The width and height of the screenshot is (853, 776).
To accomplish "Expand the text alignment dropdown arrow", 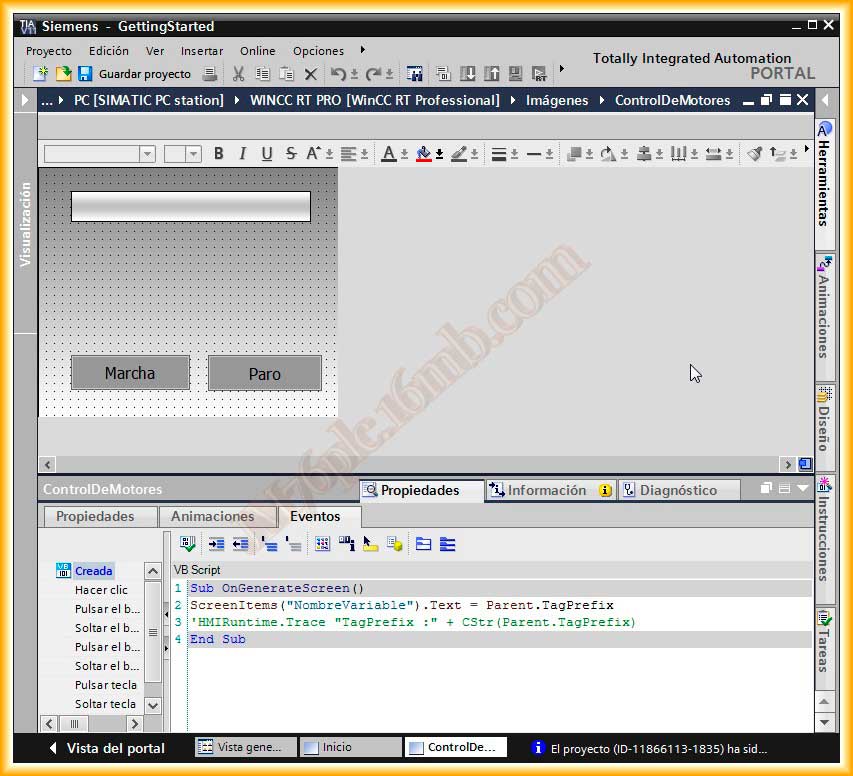I will pyautogui.click(x=365, y=154).
